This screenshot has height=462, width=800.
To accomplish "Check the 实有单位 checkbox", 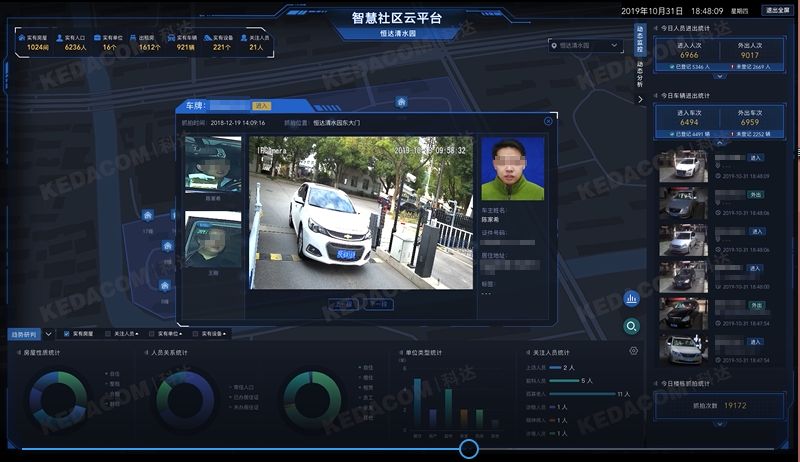I will point(152,334).
